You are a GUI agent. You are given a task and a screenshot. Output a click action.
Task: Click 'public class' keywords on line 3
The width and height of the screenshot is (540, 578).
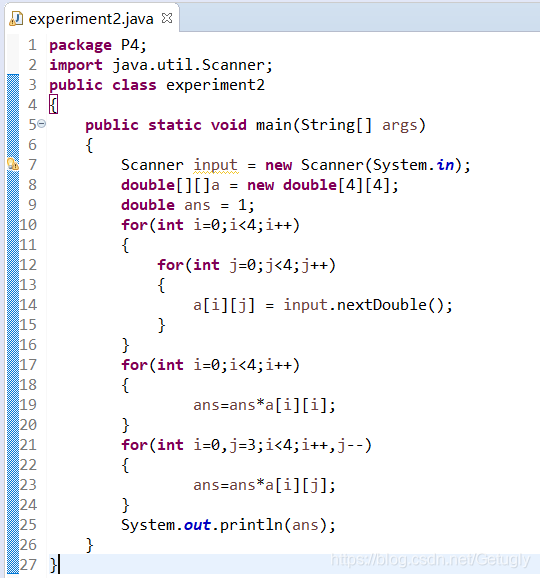pos(103,86)
